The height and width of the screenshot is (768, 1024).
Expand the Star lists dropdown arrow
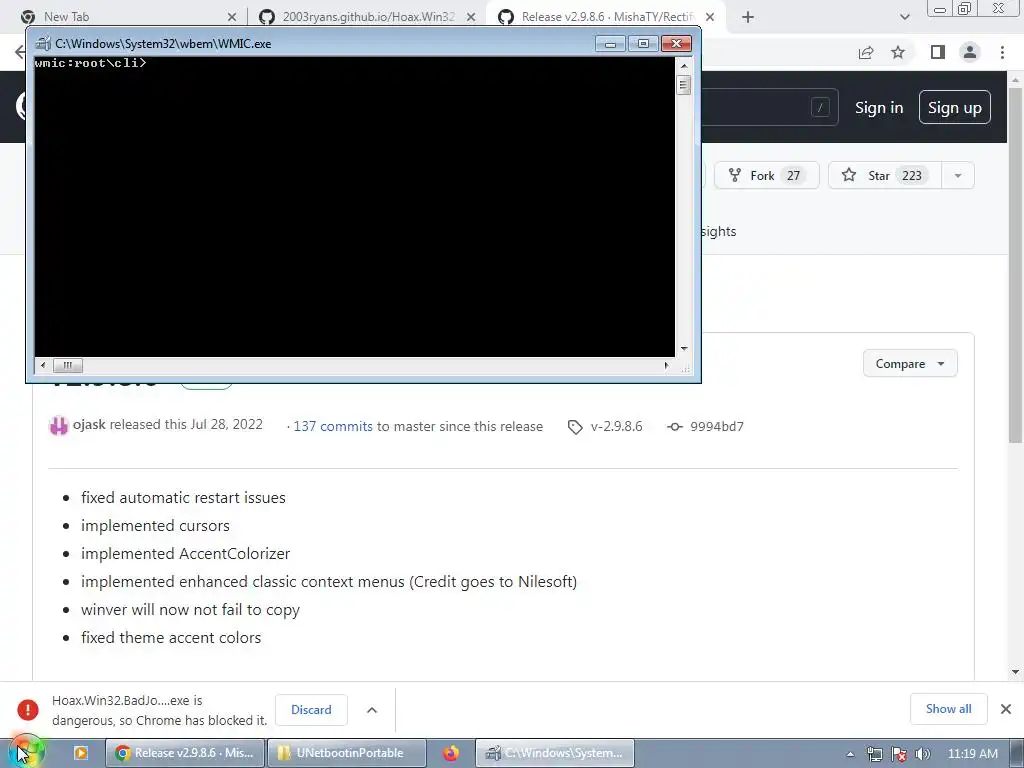pyautogui.click(x=958, y=175)
